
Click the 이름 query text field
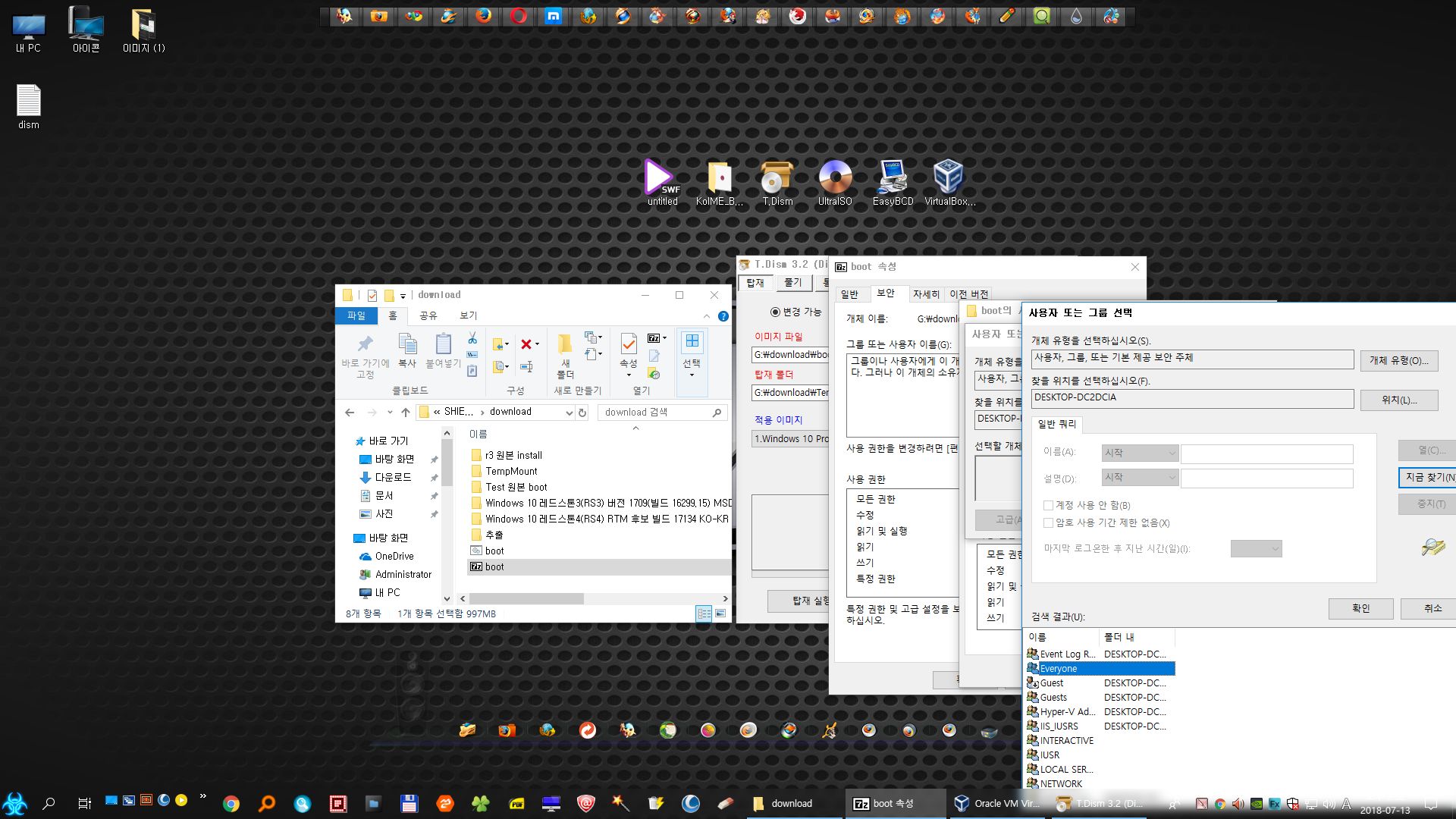[1266, 453]
